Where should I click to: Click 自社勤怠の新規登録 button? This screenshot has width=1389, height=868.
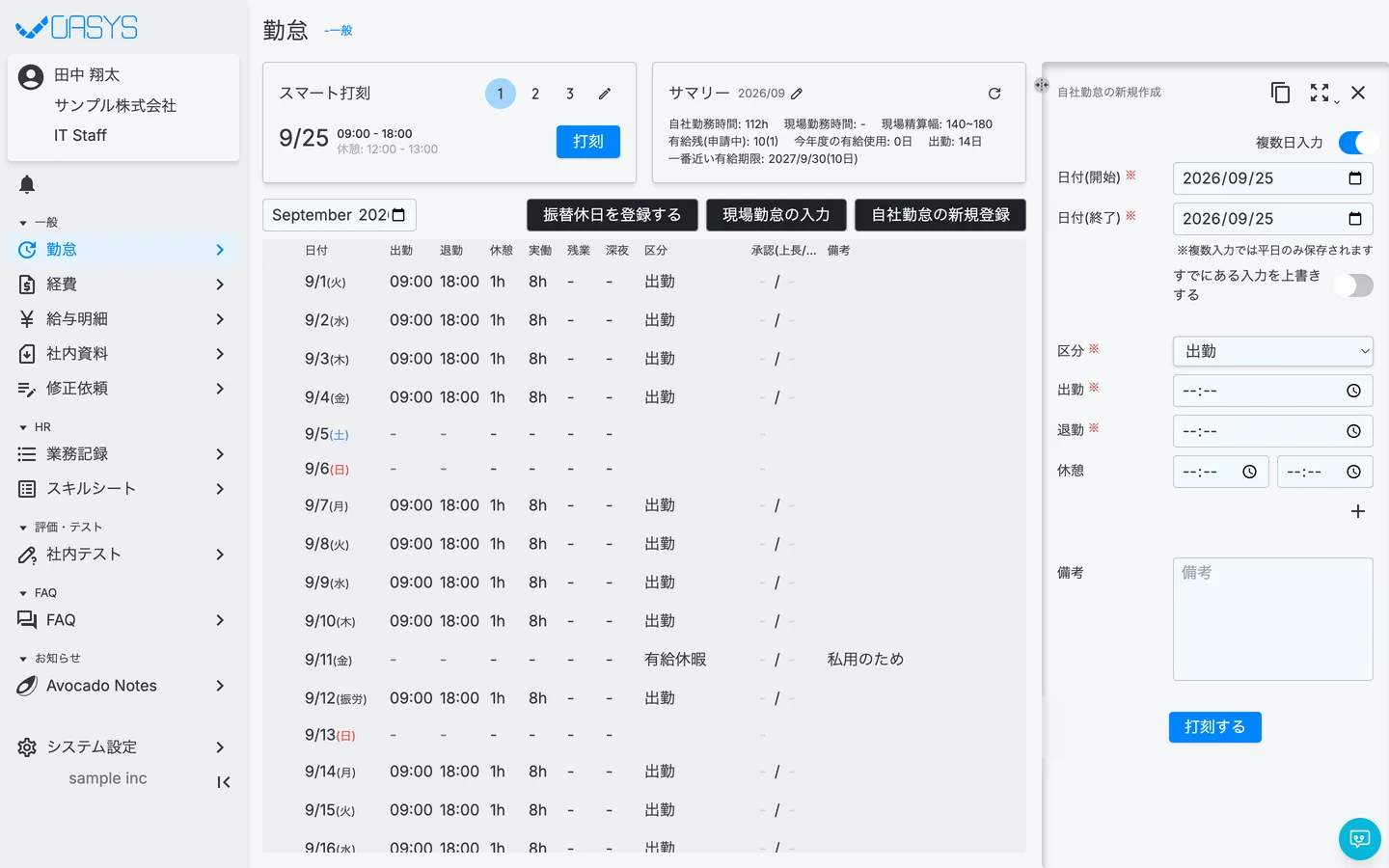pyautogui.click(x=940, y=215)
